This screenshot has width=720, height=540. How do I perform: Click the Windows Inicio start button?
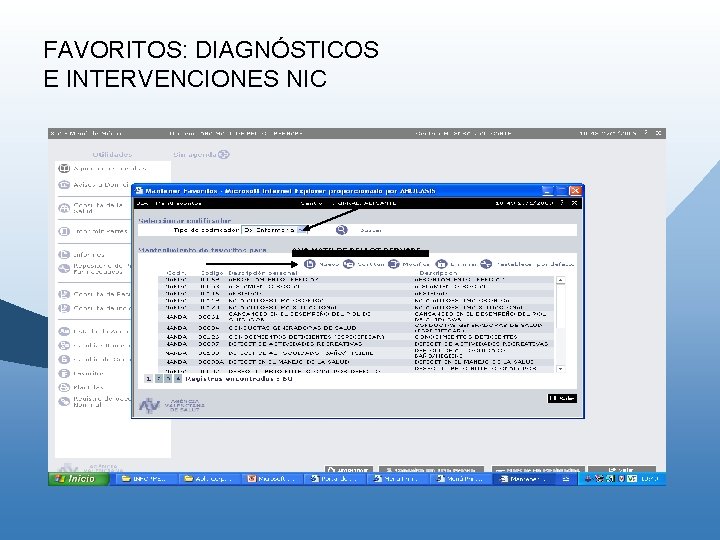(79, 479)
